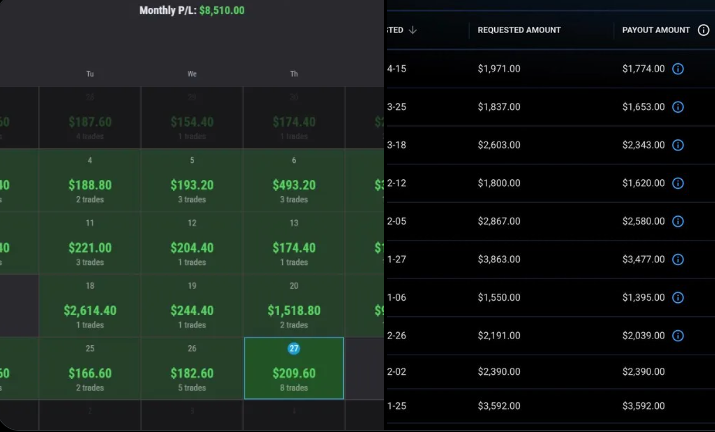Screen dimensions: 715x432
Task: Click requested amount $3,592.00
Action: [499, 406]
